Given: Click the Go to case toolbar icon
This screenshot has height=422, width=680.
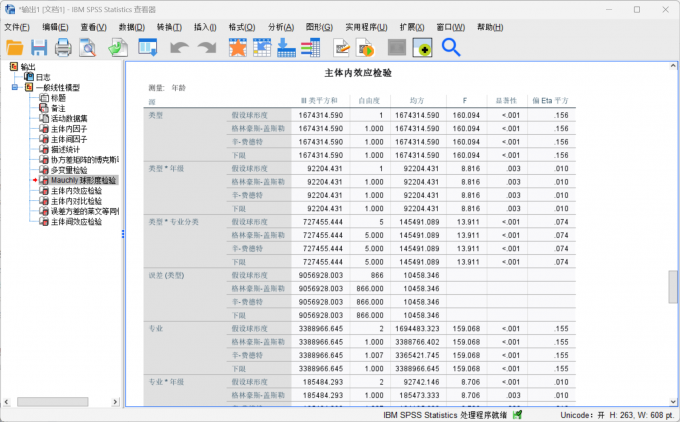Looking at the screenshot, I should click(x=262, y=48).
